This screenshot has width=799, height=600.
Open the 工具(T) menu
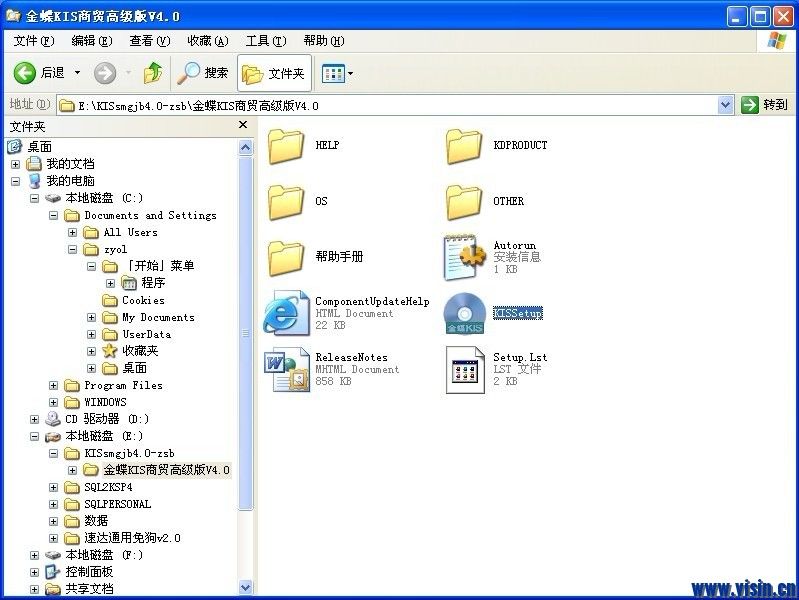pos(265,41)
